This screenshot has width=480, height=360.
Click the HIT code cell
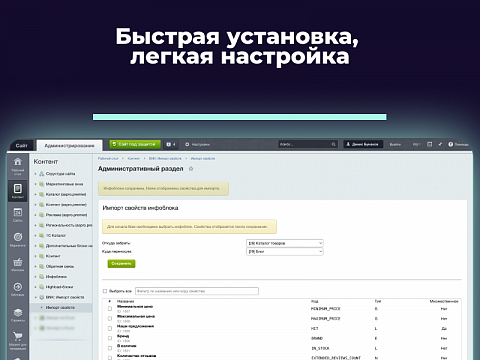[x=315, y=329]
